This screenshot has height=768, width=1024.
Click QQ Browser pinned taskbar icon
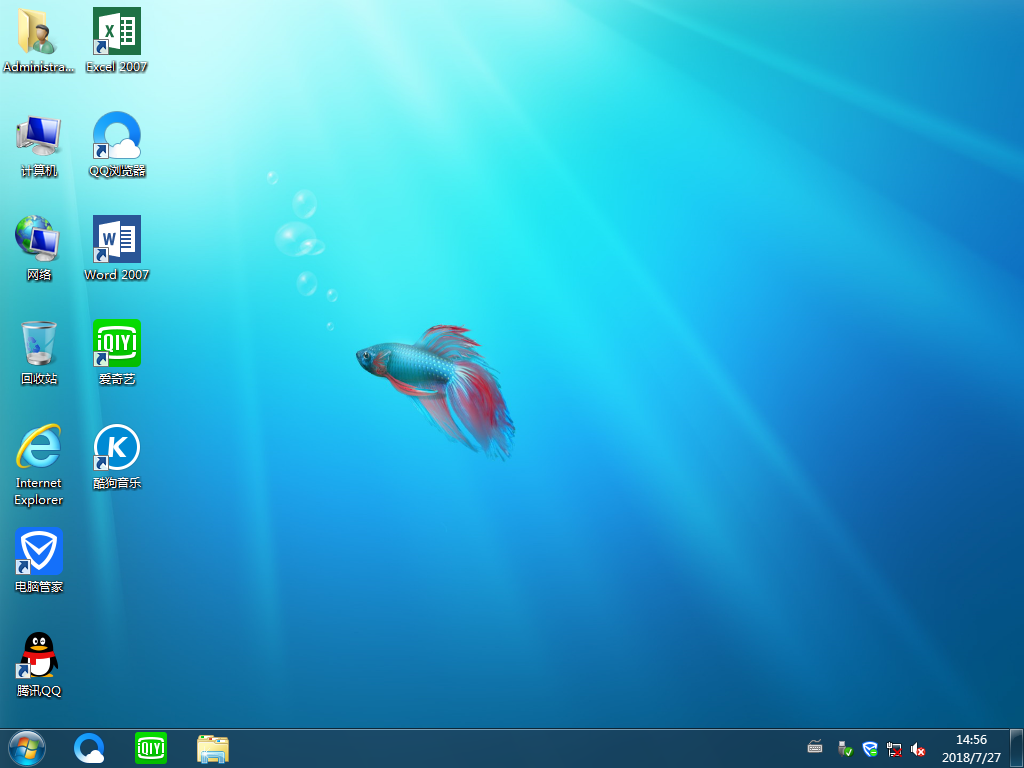coord(89,748)
